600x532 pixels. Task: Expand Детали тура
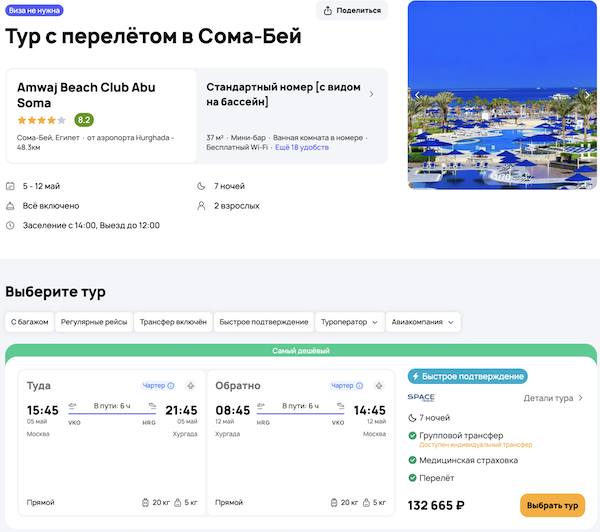(554, 398)
